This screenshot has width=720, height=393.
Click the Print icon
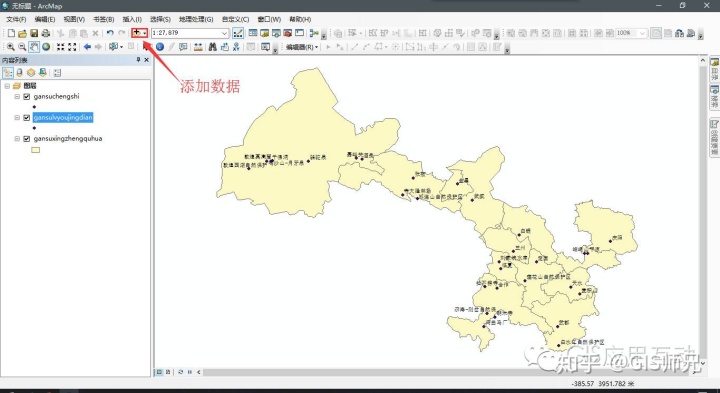click(45, 33)
